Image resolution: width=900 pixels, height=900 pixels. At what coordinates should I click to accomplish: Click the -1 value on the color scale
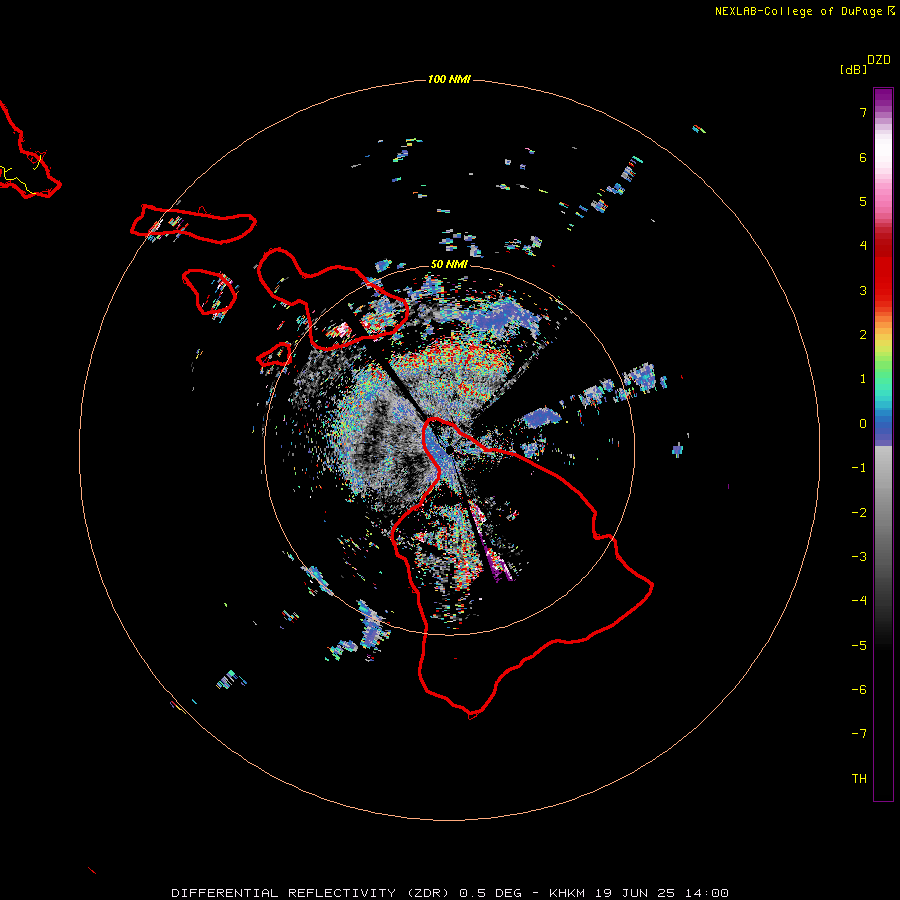click(x=859, y=468)
